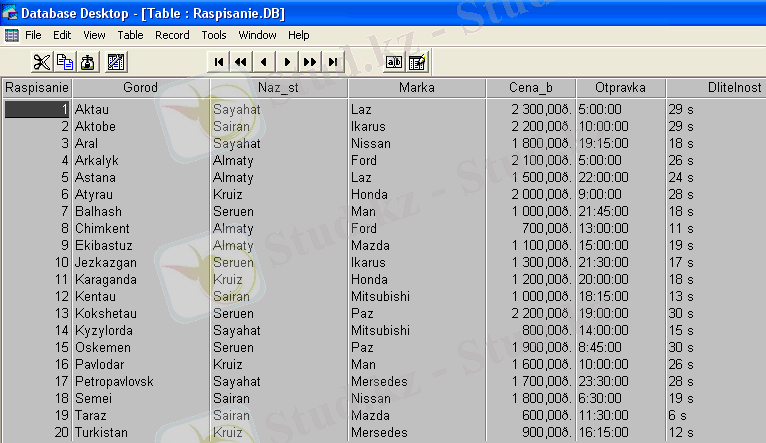Open the Table menu

[130, 35]
